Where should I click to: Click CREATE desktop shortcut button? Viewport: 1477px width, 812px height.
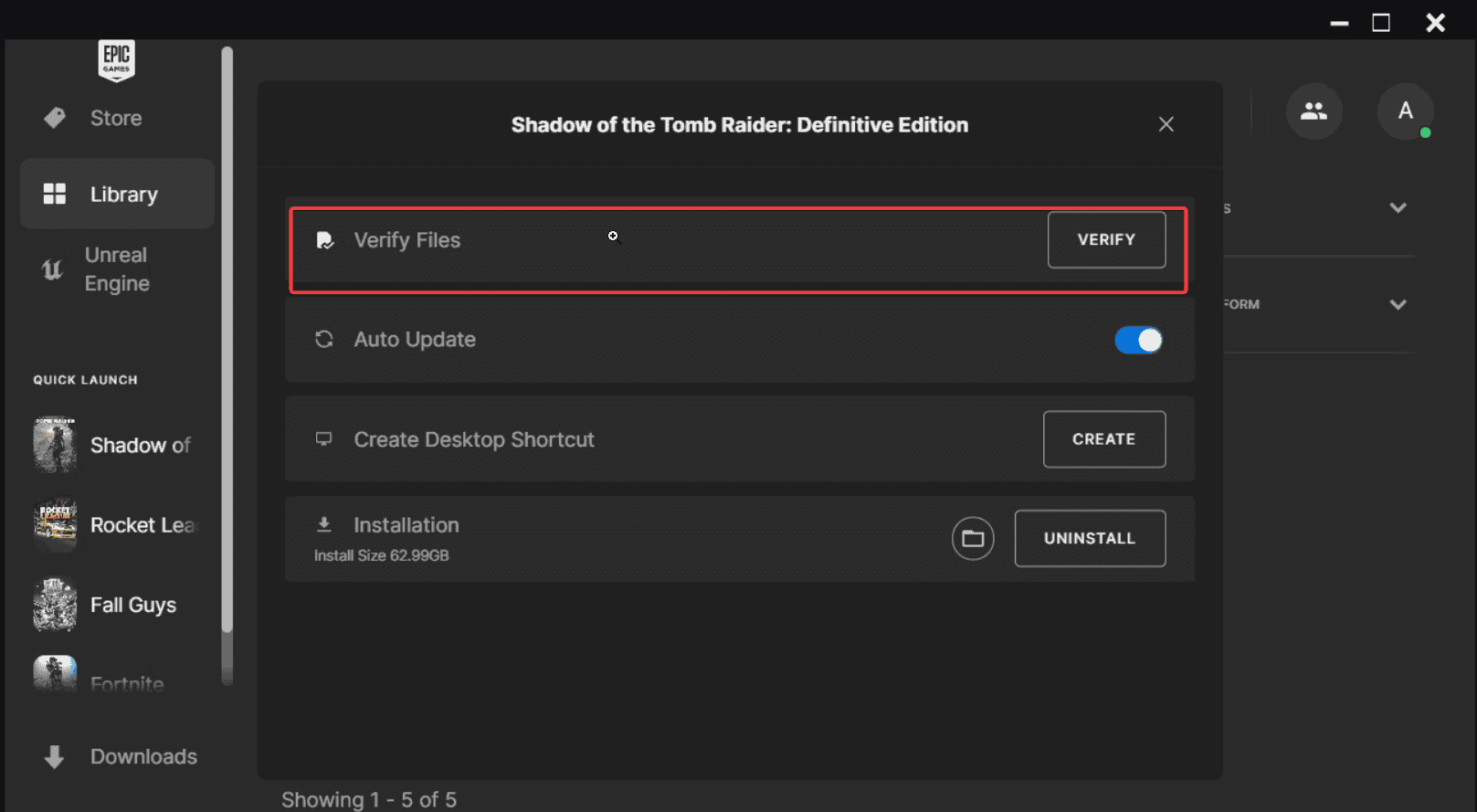click(x=1104, y=439)
